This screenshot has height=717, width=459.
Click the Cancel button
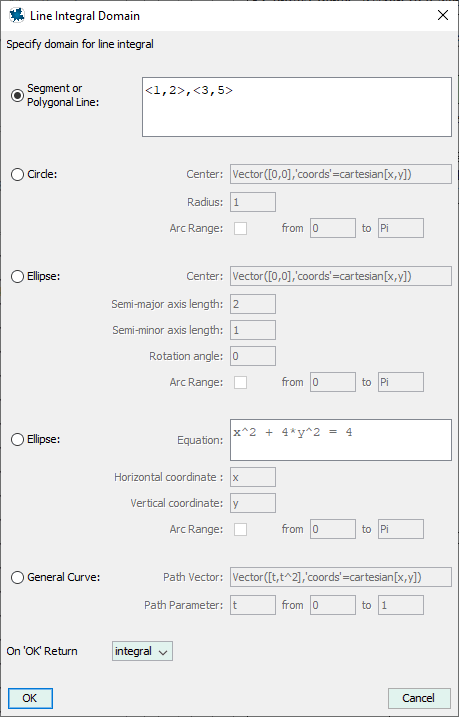pyautogui.click(x=419, y=698)
